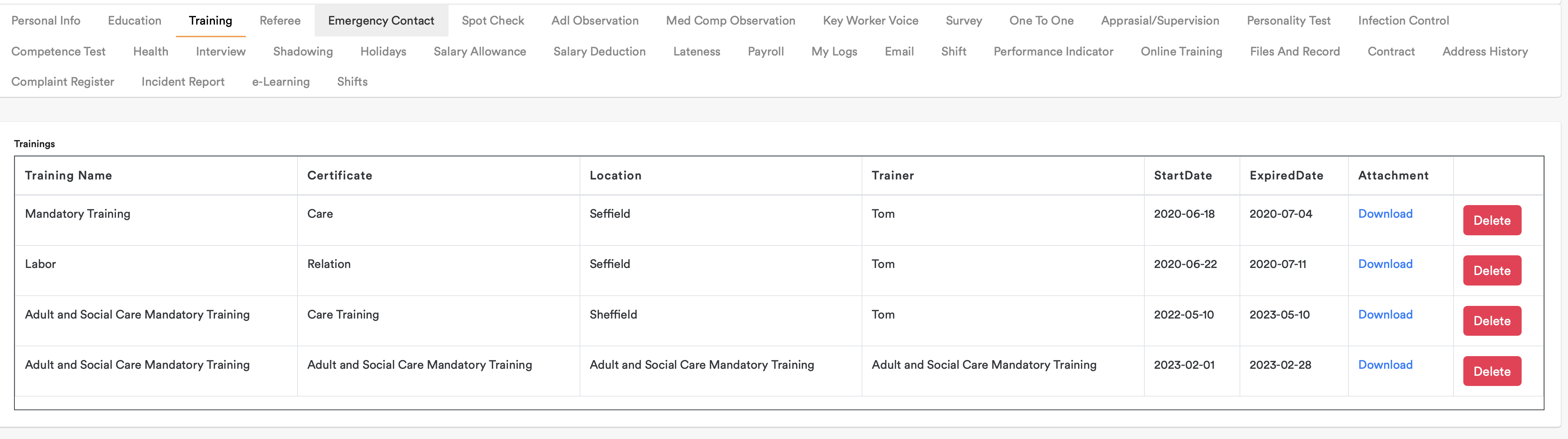Screen dimensions: 1568x439
Task: Download attachment for training expiring 2023-02-28
Action: 1385,365
